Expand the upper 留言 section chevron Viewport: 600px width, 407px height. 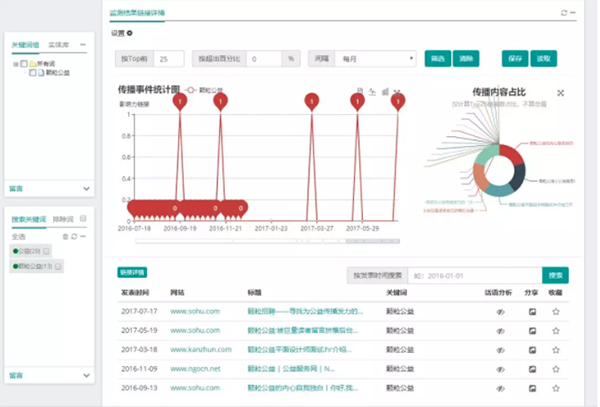point(86,189)
